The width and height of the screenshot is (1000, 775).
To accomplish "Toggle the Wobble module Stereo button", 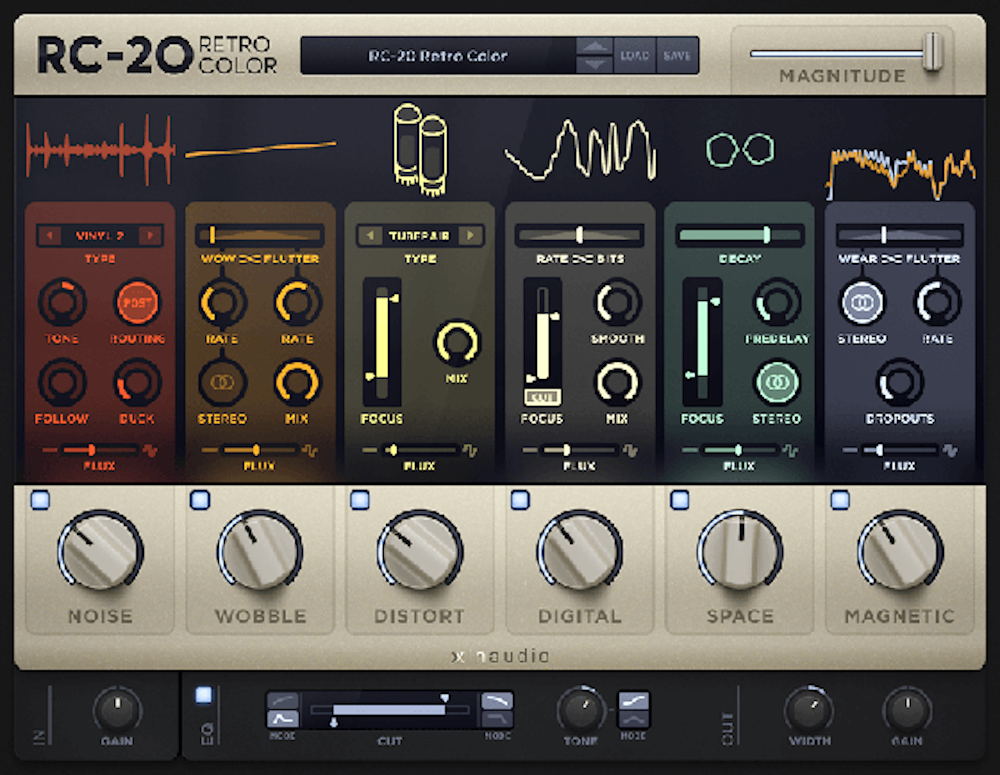I will pos(223,381).
